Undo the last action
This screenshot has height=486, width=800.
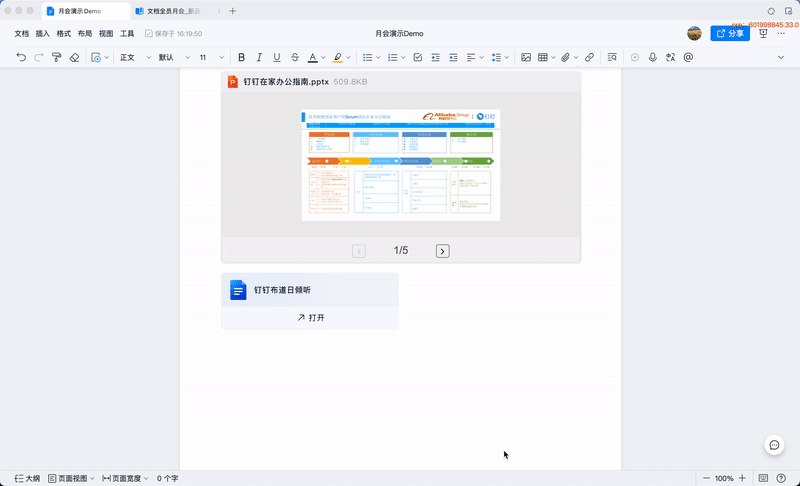coord(21,57)
